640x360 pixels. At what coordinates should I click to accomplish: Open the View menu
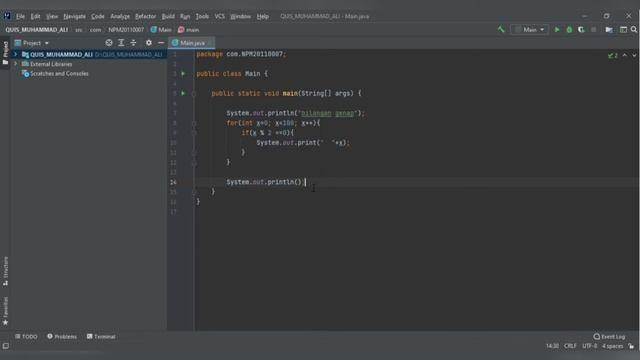coord(52,16)
